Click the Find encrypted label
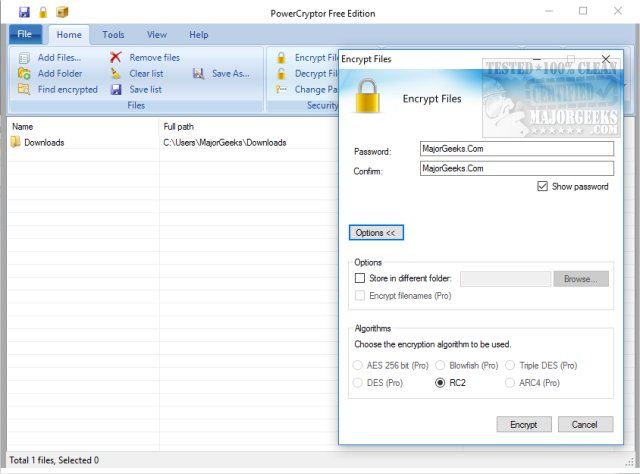The height and width of the screenshot is (474, 640). 68,89
